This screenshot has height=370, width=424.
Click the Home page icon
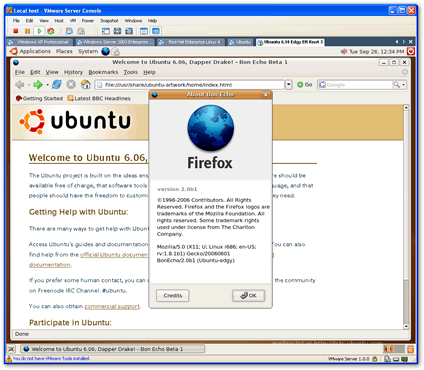(86, 85)
